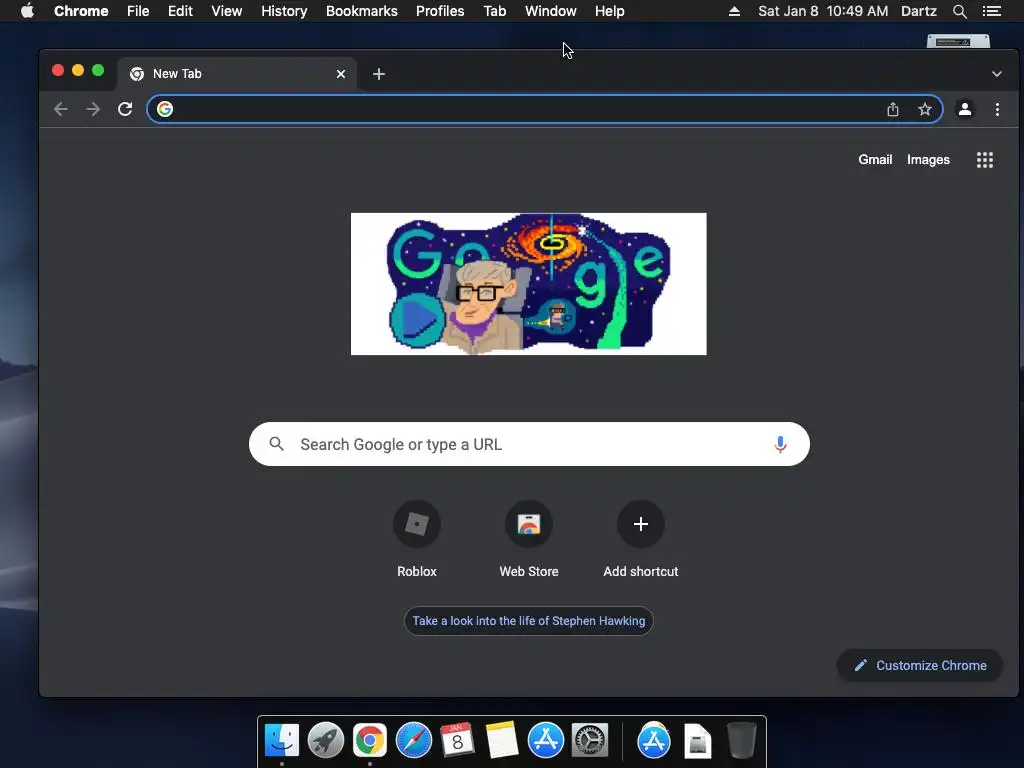Go forward with the forward arrow

click(93, 109)
